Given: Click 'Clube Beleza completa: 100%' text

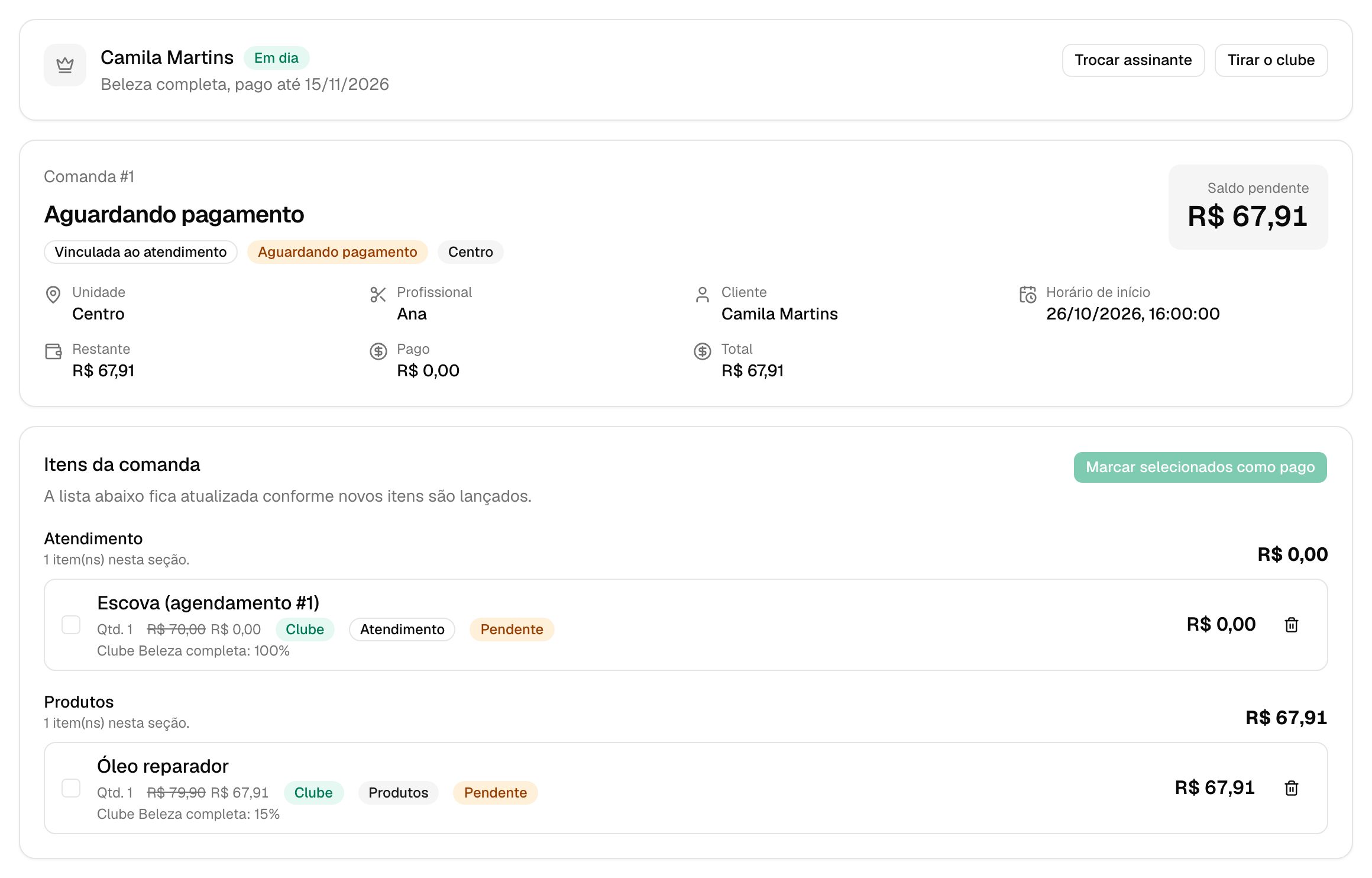Looking at the screenshot, I should pos(193,651).
